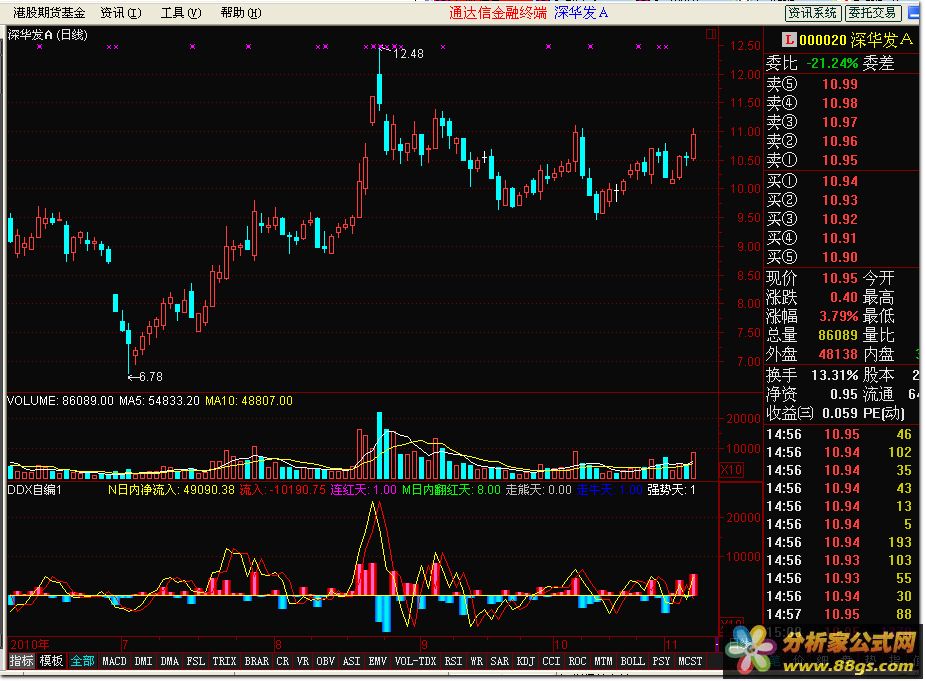The height and width of the screenshot is (681, 925).
Task: Click the 流入: -10190.75 value
Action: coord(283,490)
